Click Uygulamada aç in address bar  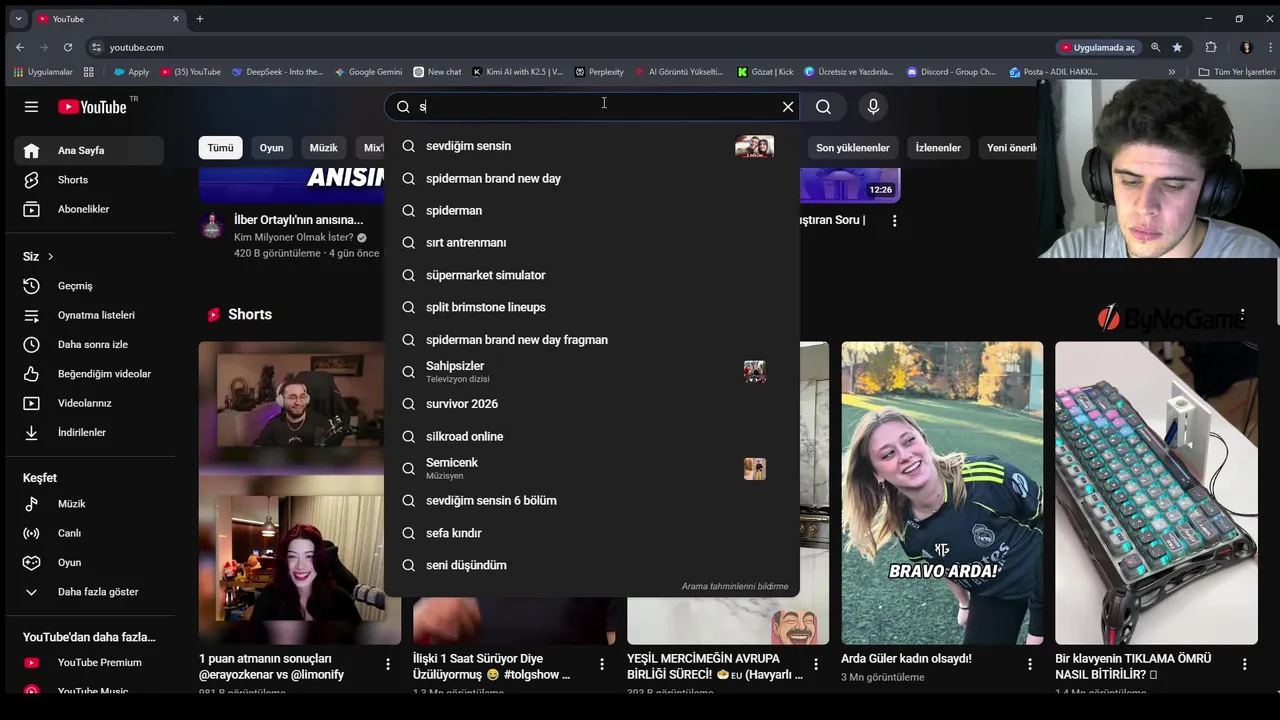pyautogui.click(x=1098, y=47)
